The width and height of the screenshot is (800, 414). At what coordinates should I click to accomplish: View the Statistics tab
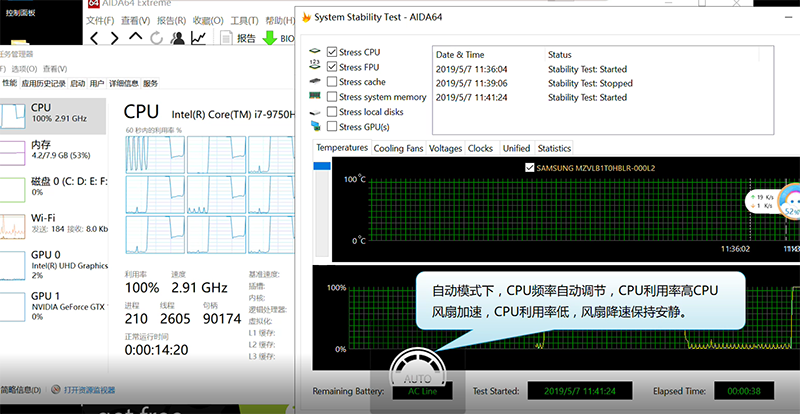(554, 149)
